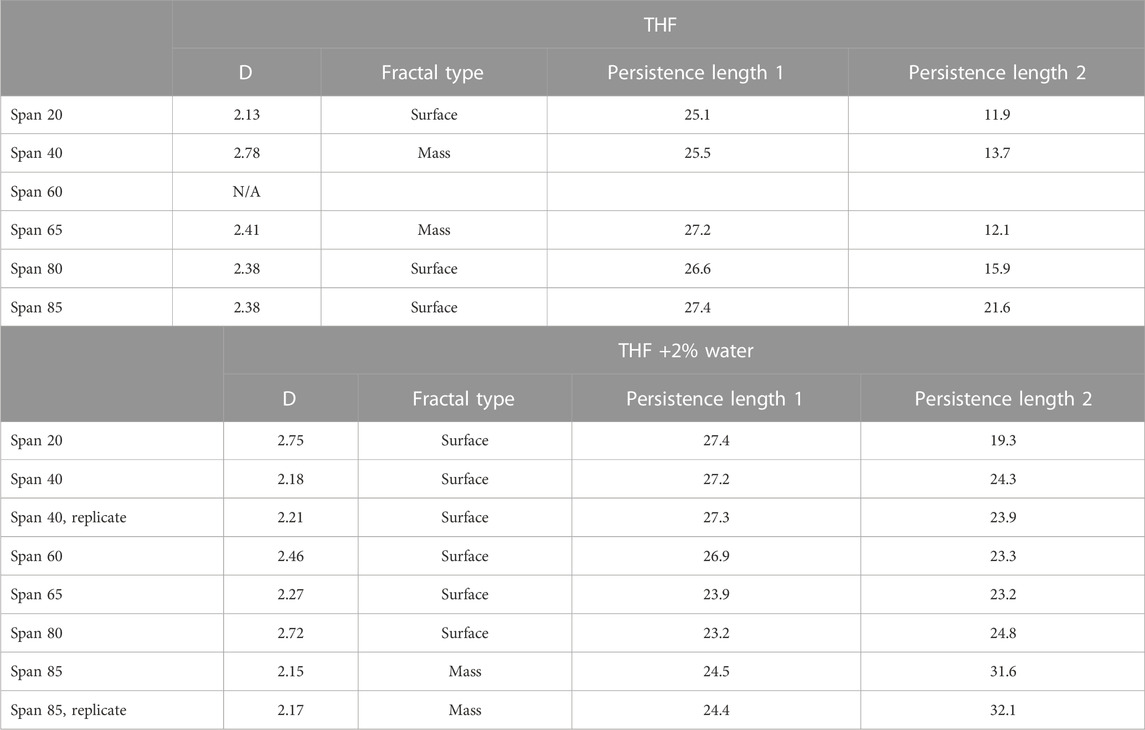Screen dimensions: 1145x730
Task: Click the 31.6 persistence length cell
Action: click(1003, 672)
